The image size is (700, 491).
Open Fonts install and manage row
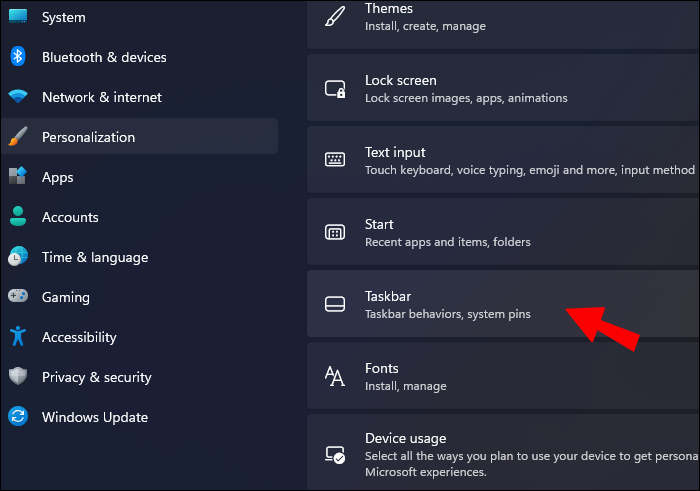tap(500, 376)
